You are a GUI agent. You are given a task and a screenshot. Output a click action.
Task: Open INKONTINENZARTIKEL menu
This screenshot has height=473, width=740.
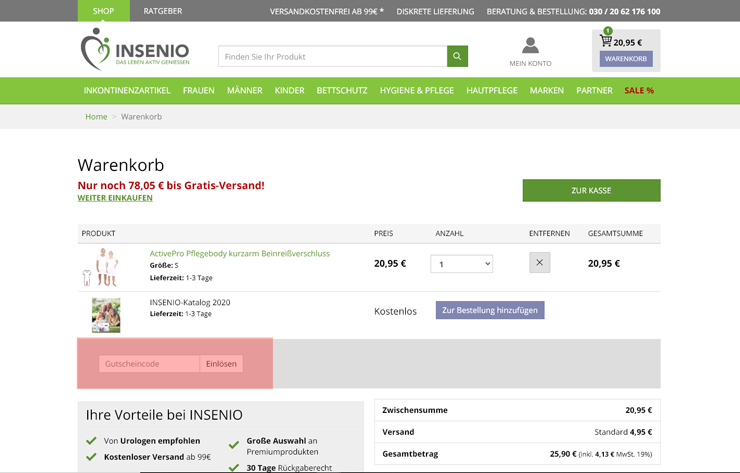[127, 90]
